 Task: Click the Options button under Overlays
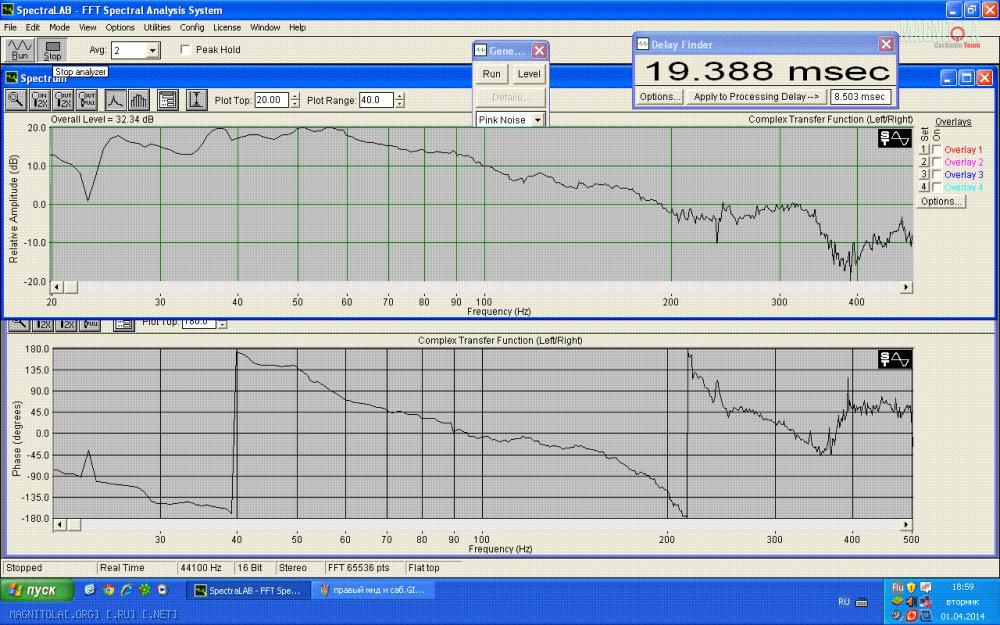tap(940, 201)
